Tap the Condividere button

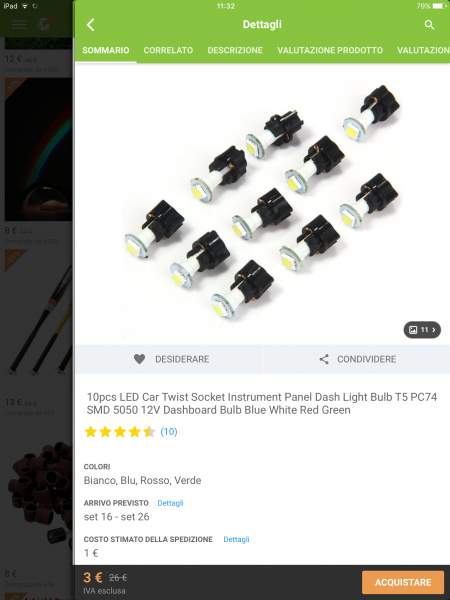point(357,359)
